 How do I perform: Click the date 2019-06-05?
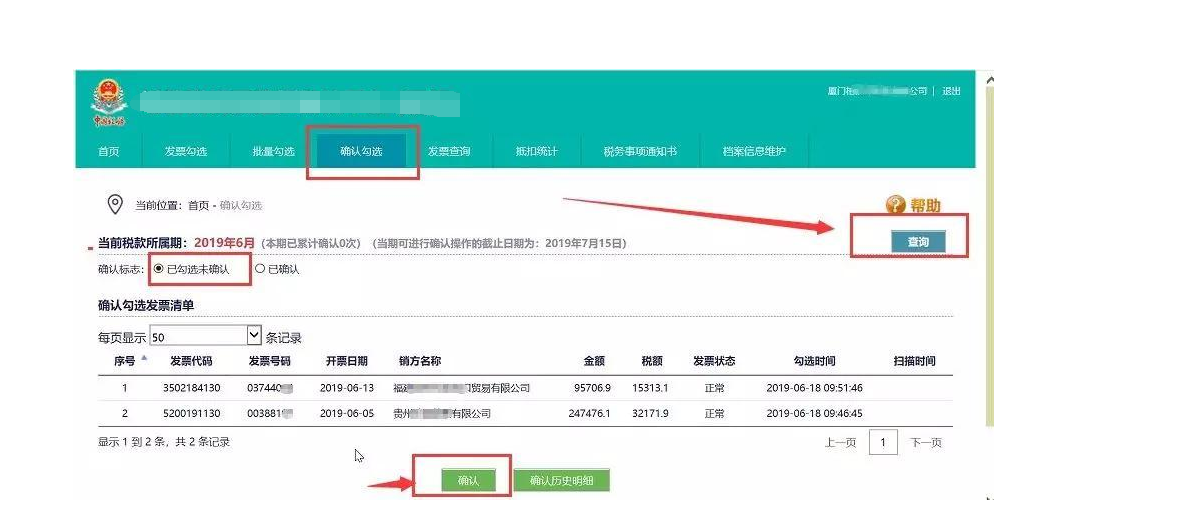pos(347,414)
